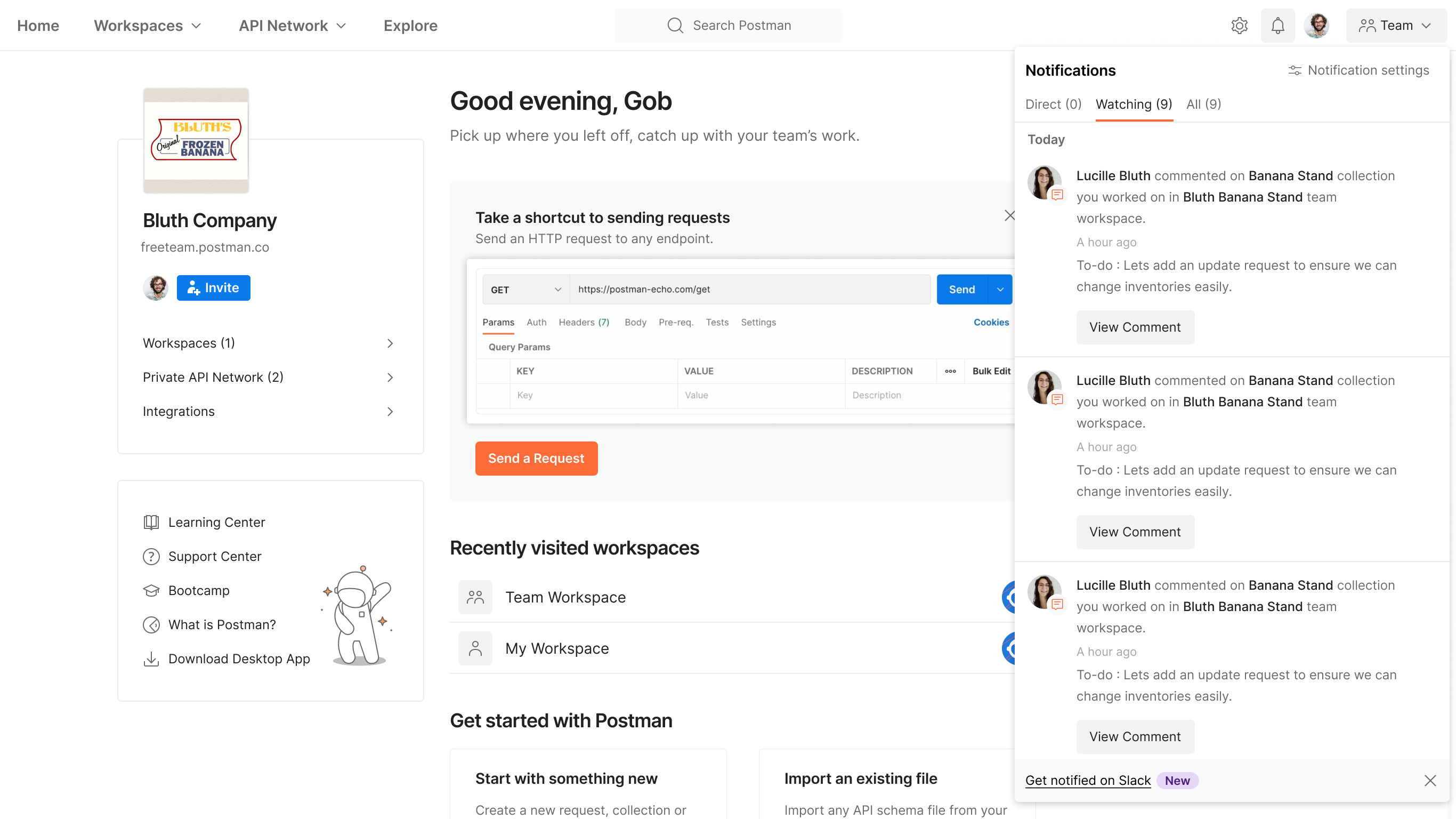Click the blue Invite button
This screenshot has width=1456, height=819.
tap(213, 288)
